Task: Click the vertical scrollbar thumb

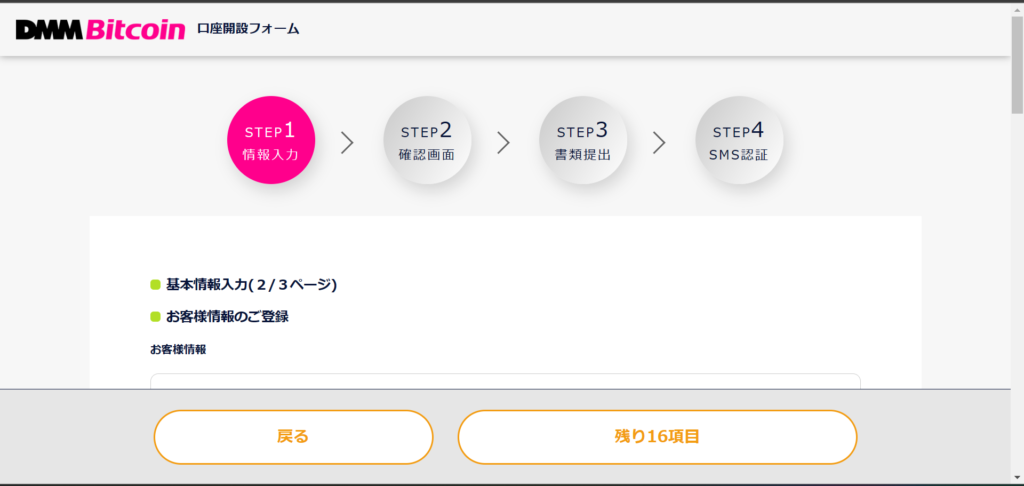Action: 1017,60
